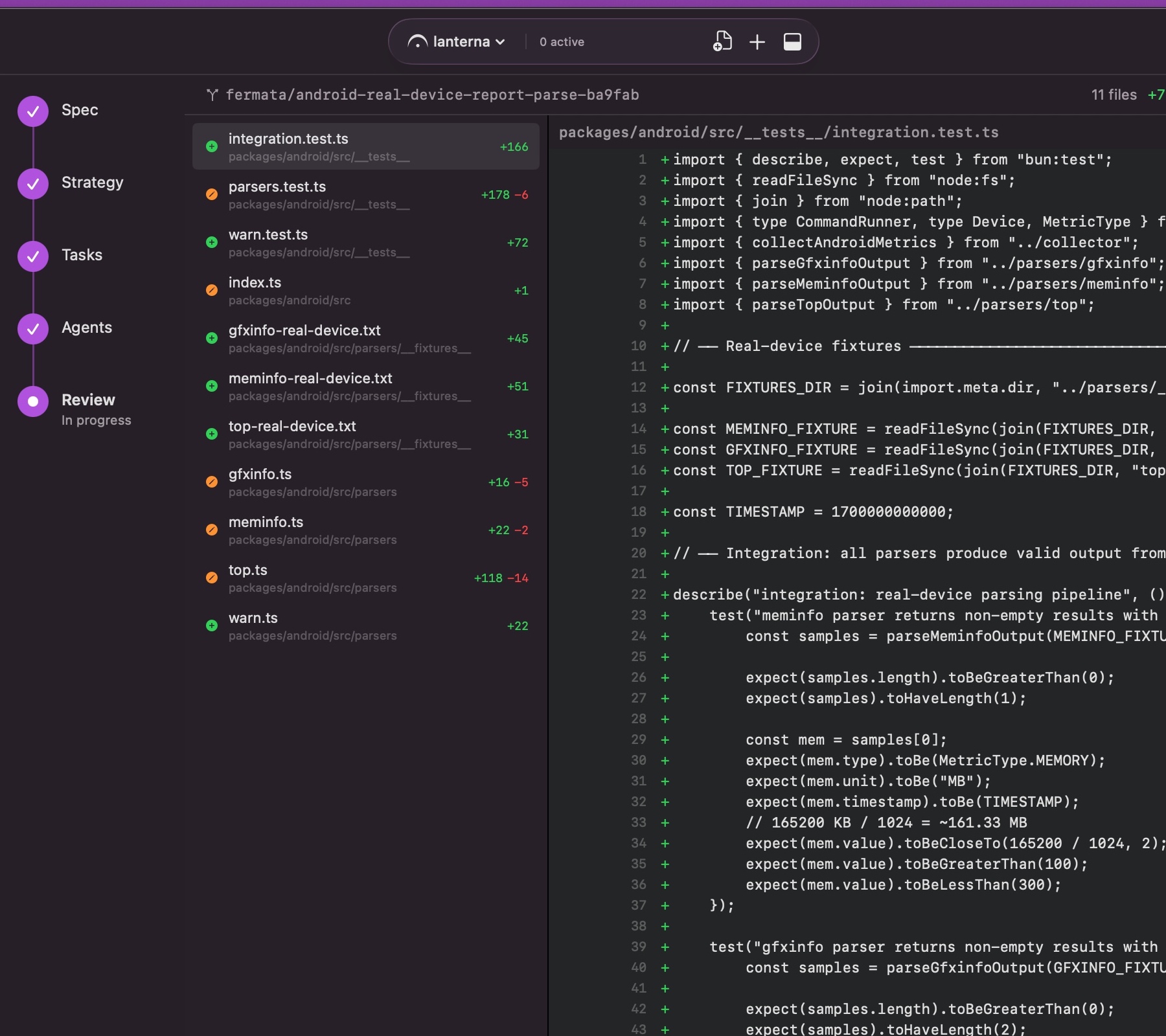Screen dimensions: 1166x1036
Task: Click the +16 −5 change count
Action: 508,482
